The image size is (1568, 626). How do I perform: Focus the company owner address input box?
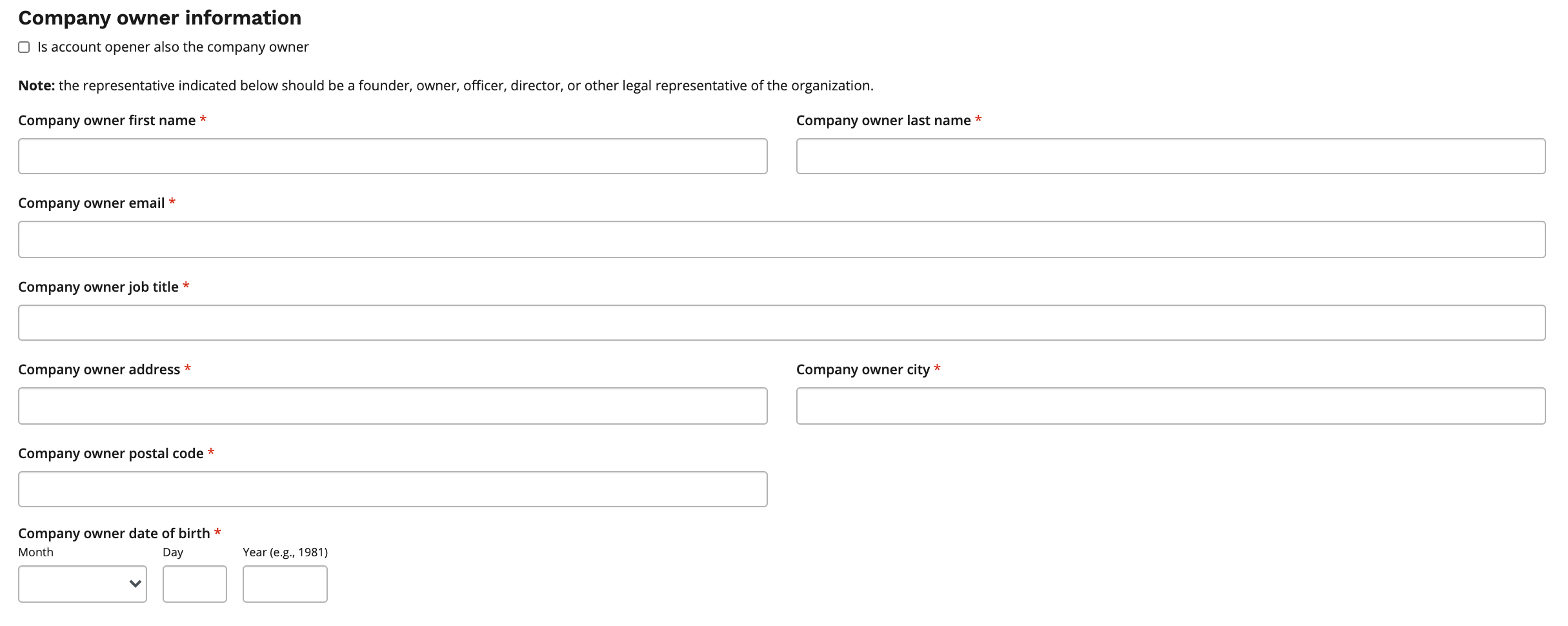click(x=392, y=406)
